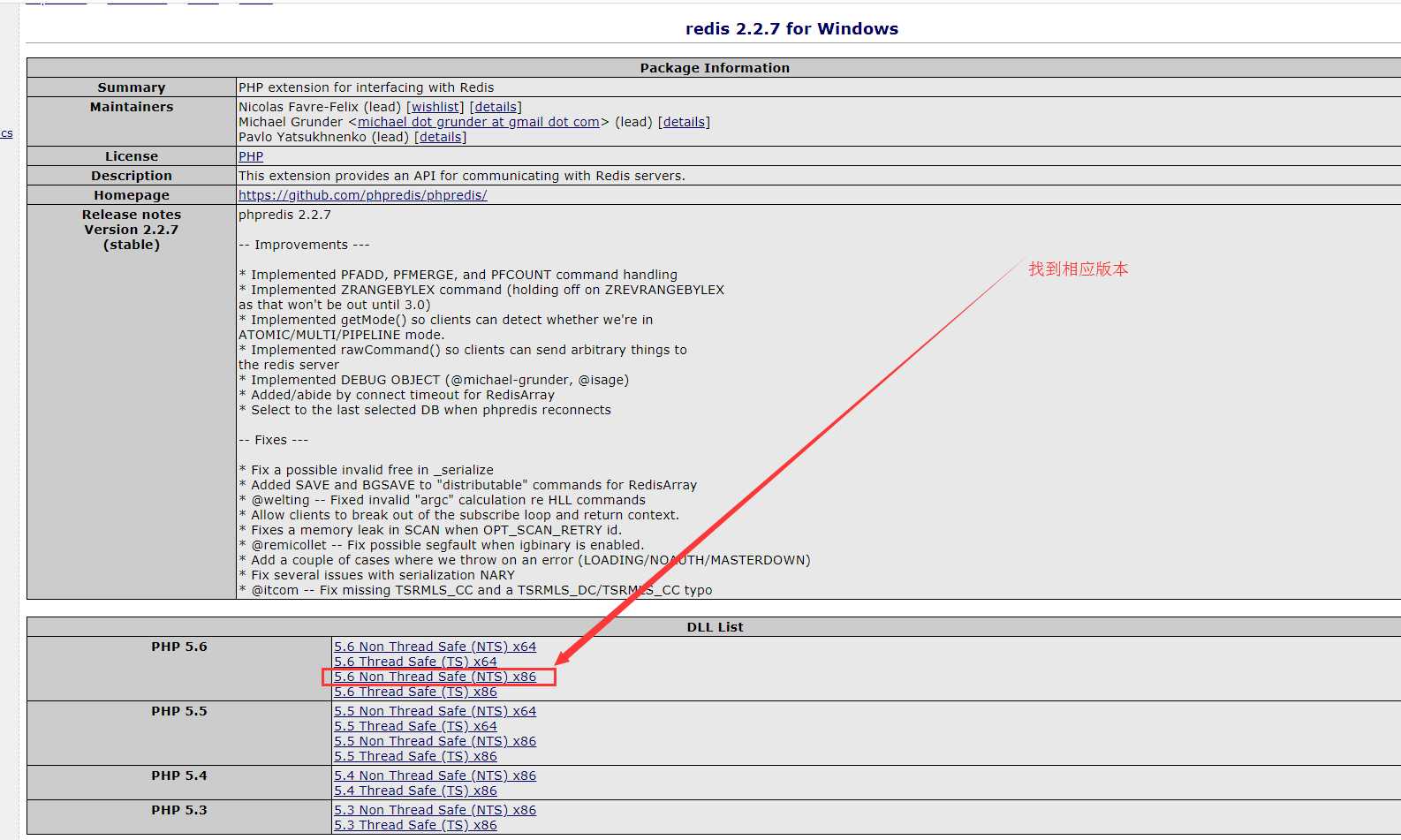This screenshot has height=840, width=1401.
Task: Open Nicolas Favre-Felix's wishlist link
Action: 435,107
